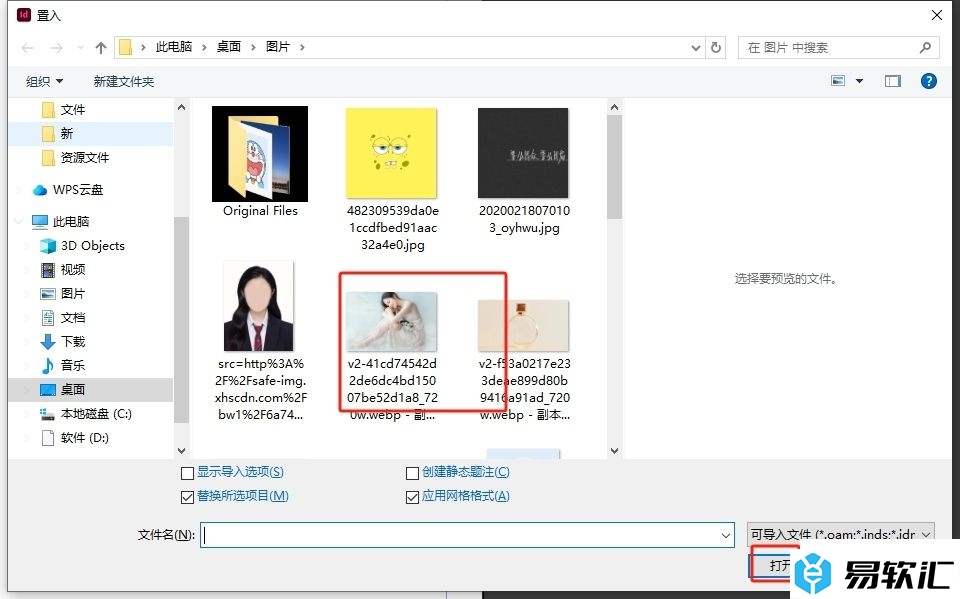Click the search magnifier icon

(x=925, y=47)
